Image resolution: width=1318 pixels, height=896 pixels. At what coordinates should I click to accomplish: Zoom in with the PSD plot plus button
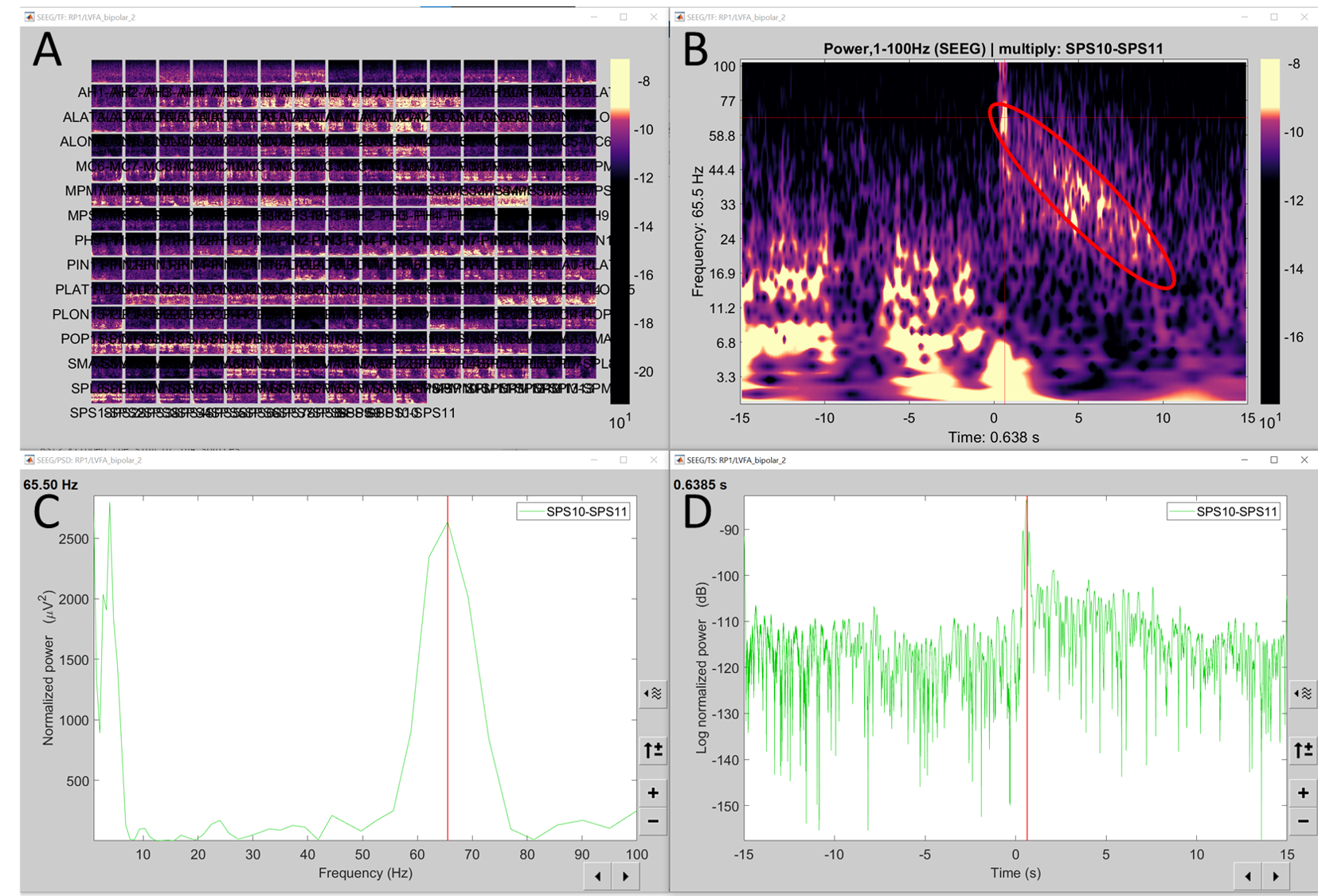653,792
